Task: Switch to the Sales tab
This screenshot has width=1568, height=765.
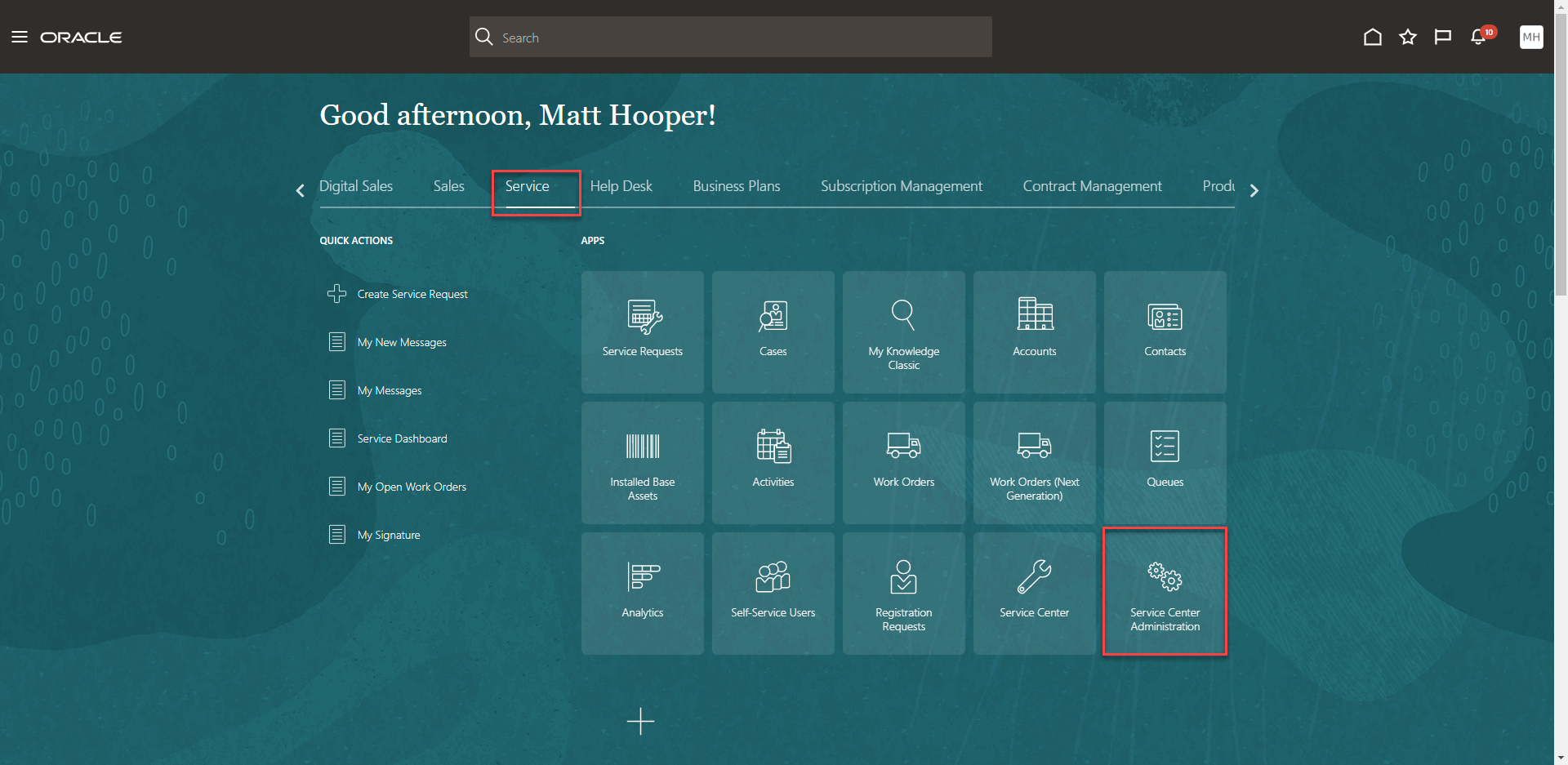Action: pyautogui.click(x=449, y=186)
